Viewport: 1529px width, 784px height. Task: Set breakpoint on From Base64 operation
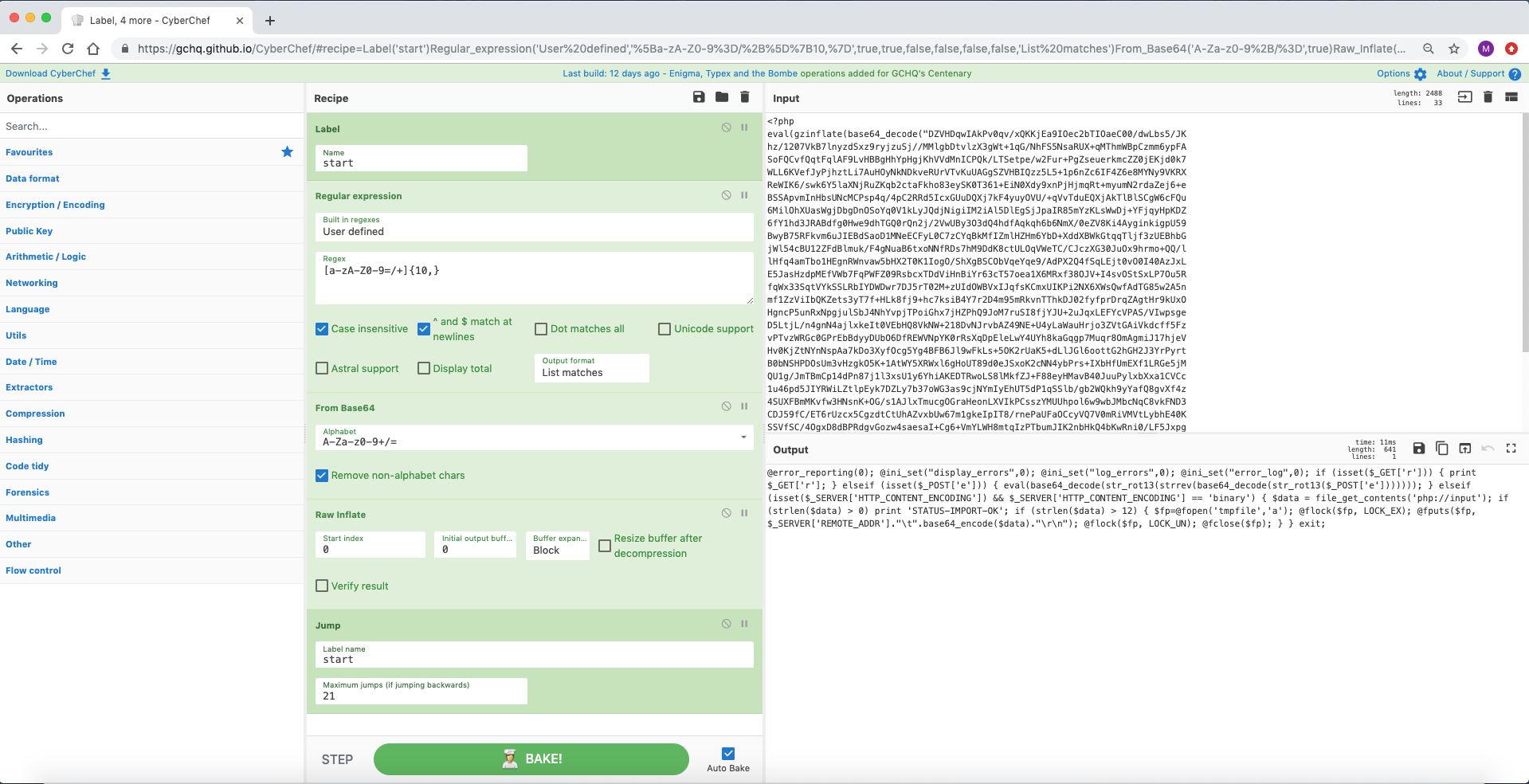coord(744,406)
